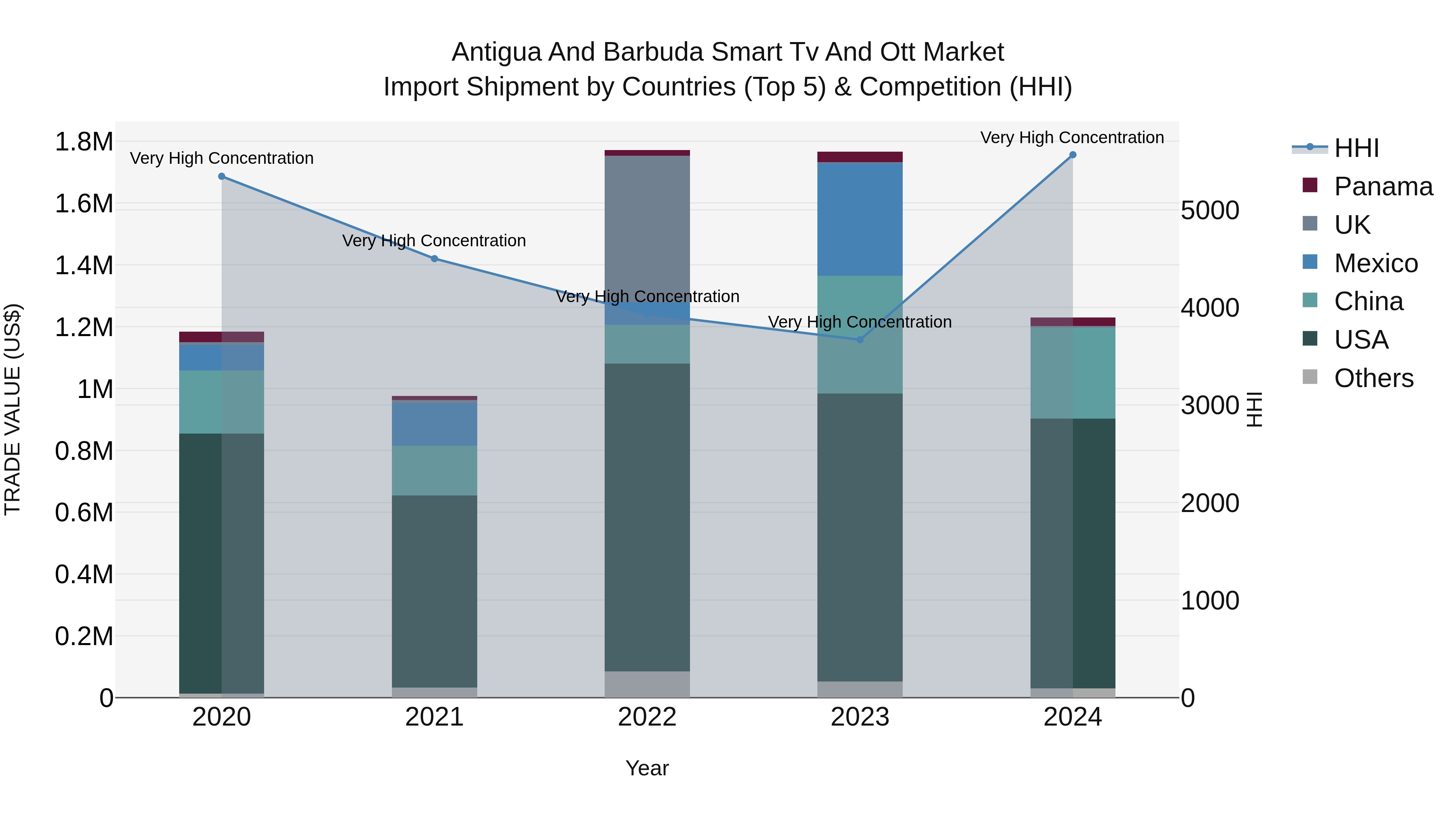Click the 2020 x-axis year label
This screenshot has width=1456, height=819.
click(x=222, y=717)
